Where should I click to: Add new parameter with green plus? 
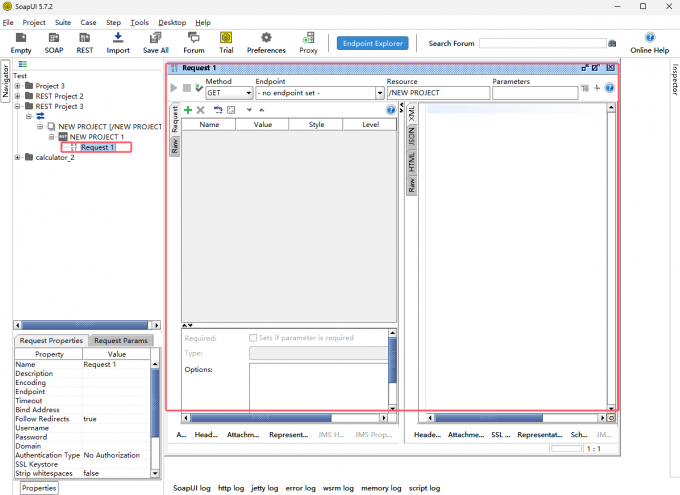188,110
